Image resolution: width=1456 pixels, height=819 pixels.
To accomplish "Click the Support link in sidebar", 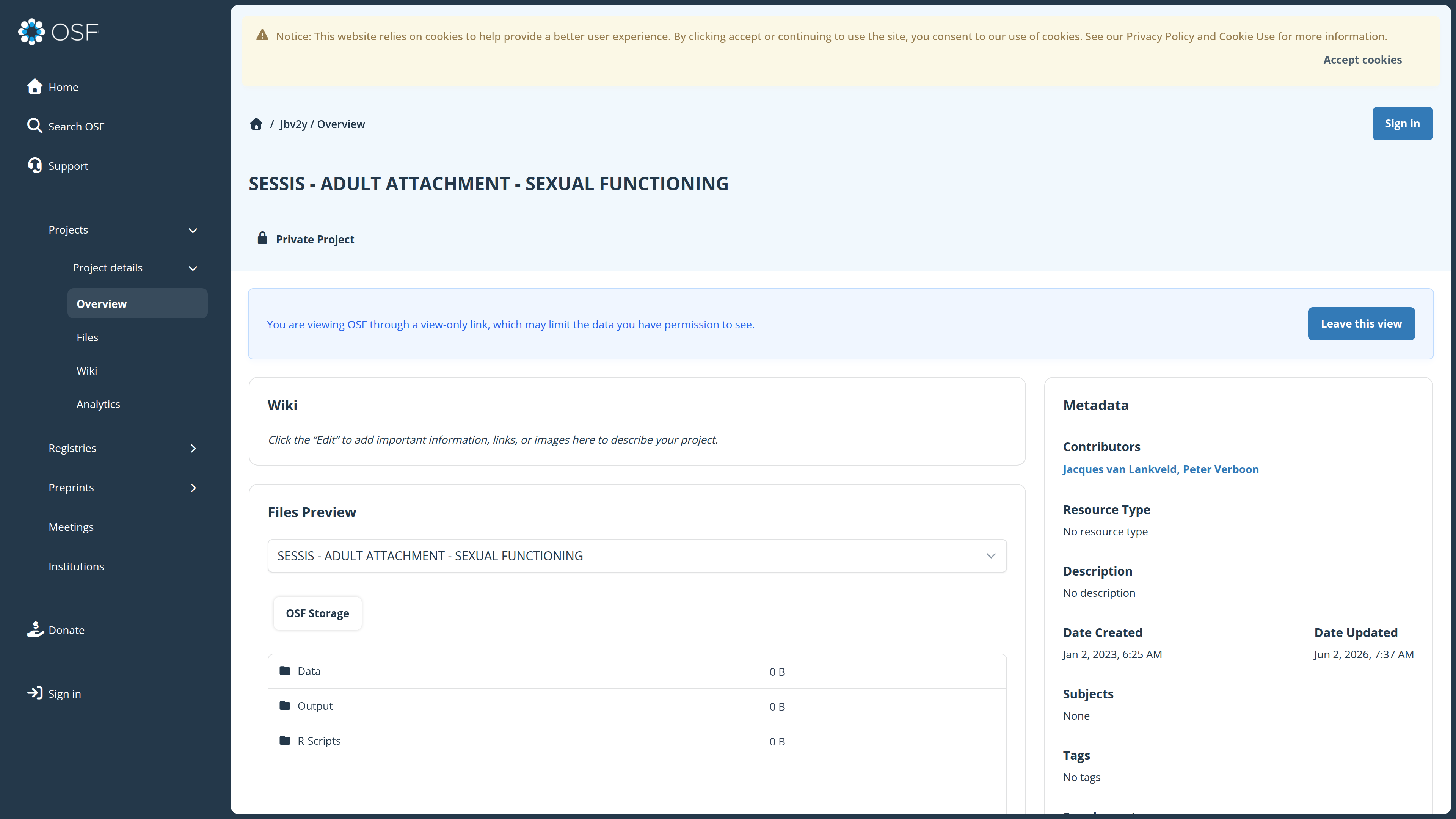I will coord(68,166).
